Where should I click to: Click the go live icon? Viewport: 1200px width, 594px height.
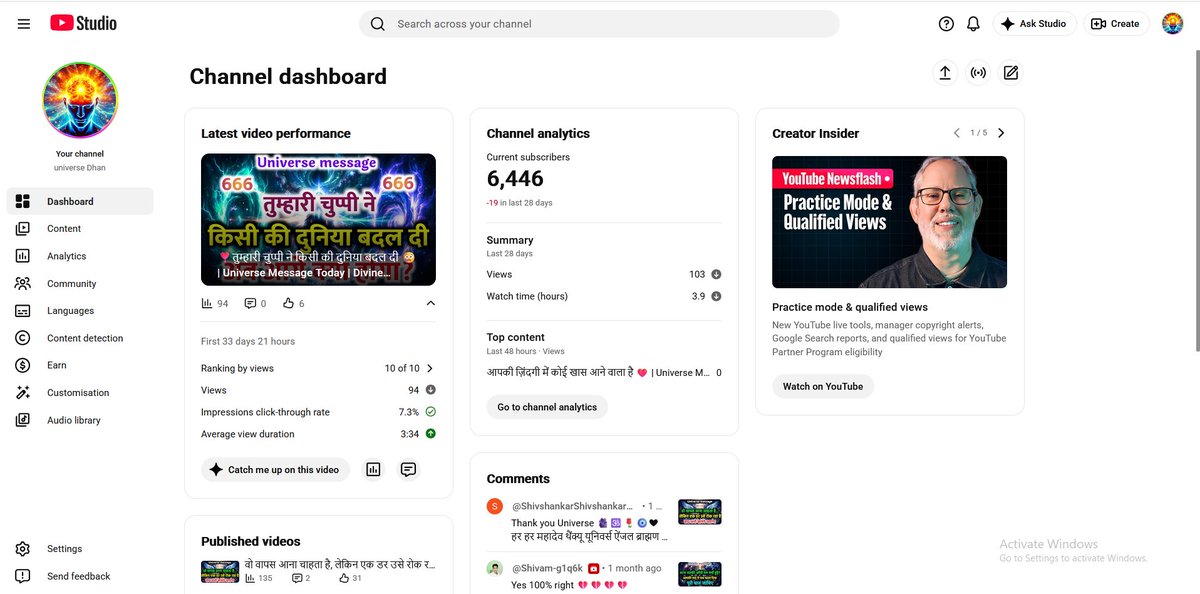pyautogui.click(x=978, y=73)
